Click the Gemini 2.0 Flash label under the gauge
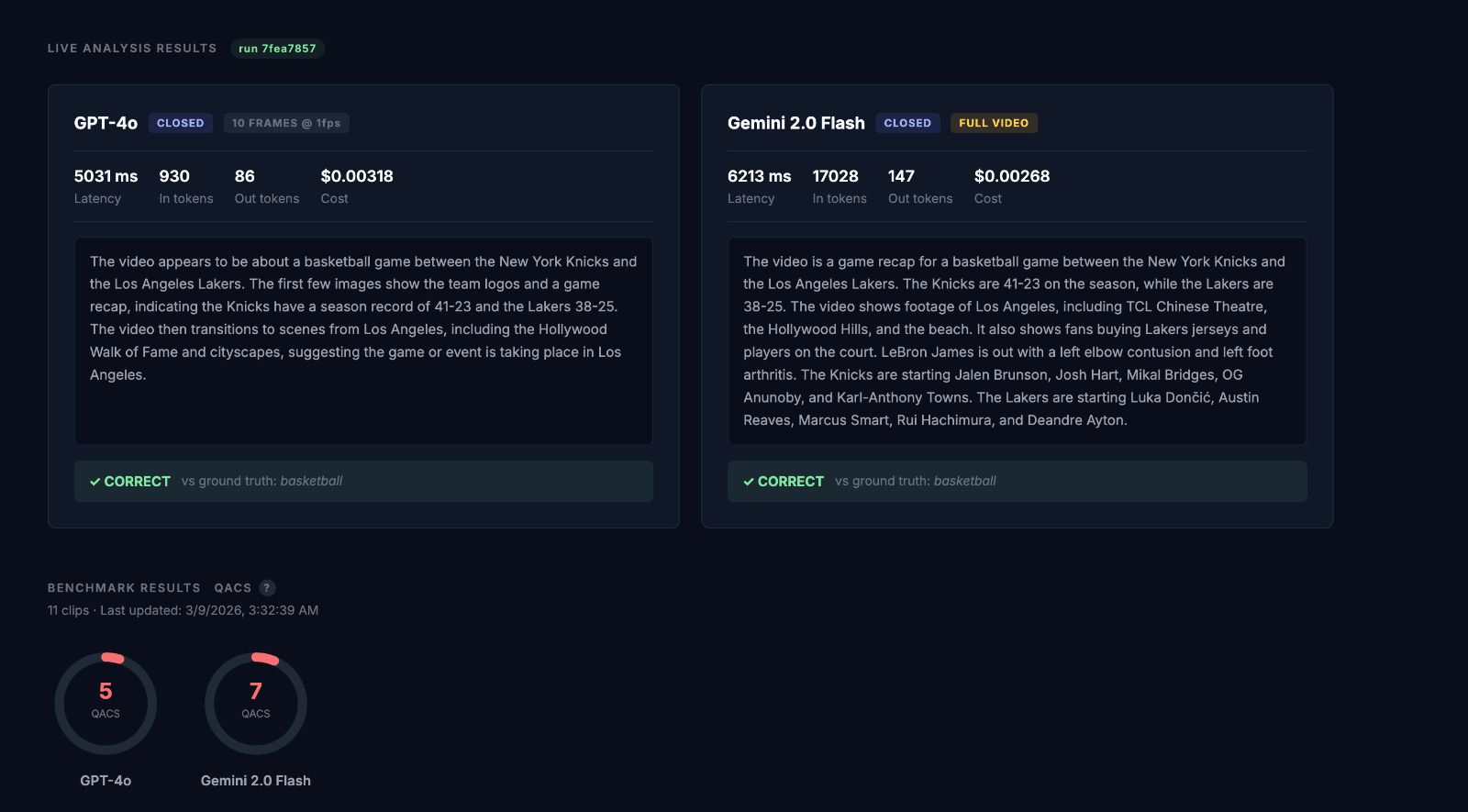The height and width of the screenshot is (812, 1468). pyautogui.click(x=256, y=781)
